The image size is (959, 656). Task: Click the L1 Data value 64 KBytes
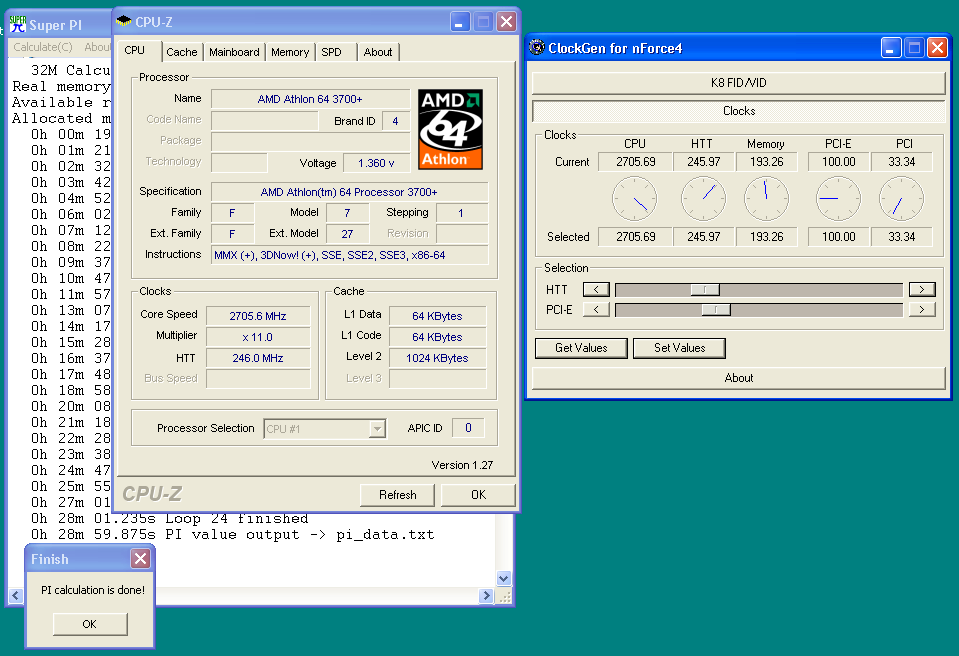(x=437, y=316)
